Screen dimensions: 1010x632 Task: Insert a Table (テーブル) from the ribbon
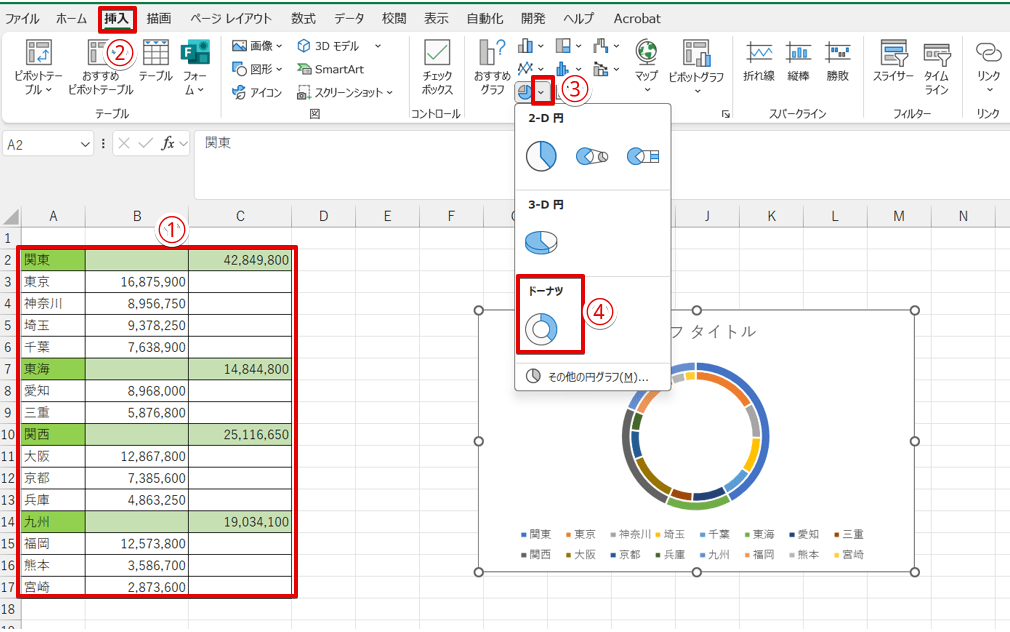[155, 66]
